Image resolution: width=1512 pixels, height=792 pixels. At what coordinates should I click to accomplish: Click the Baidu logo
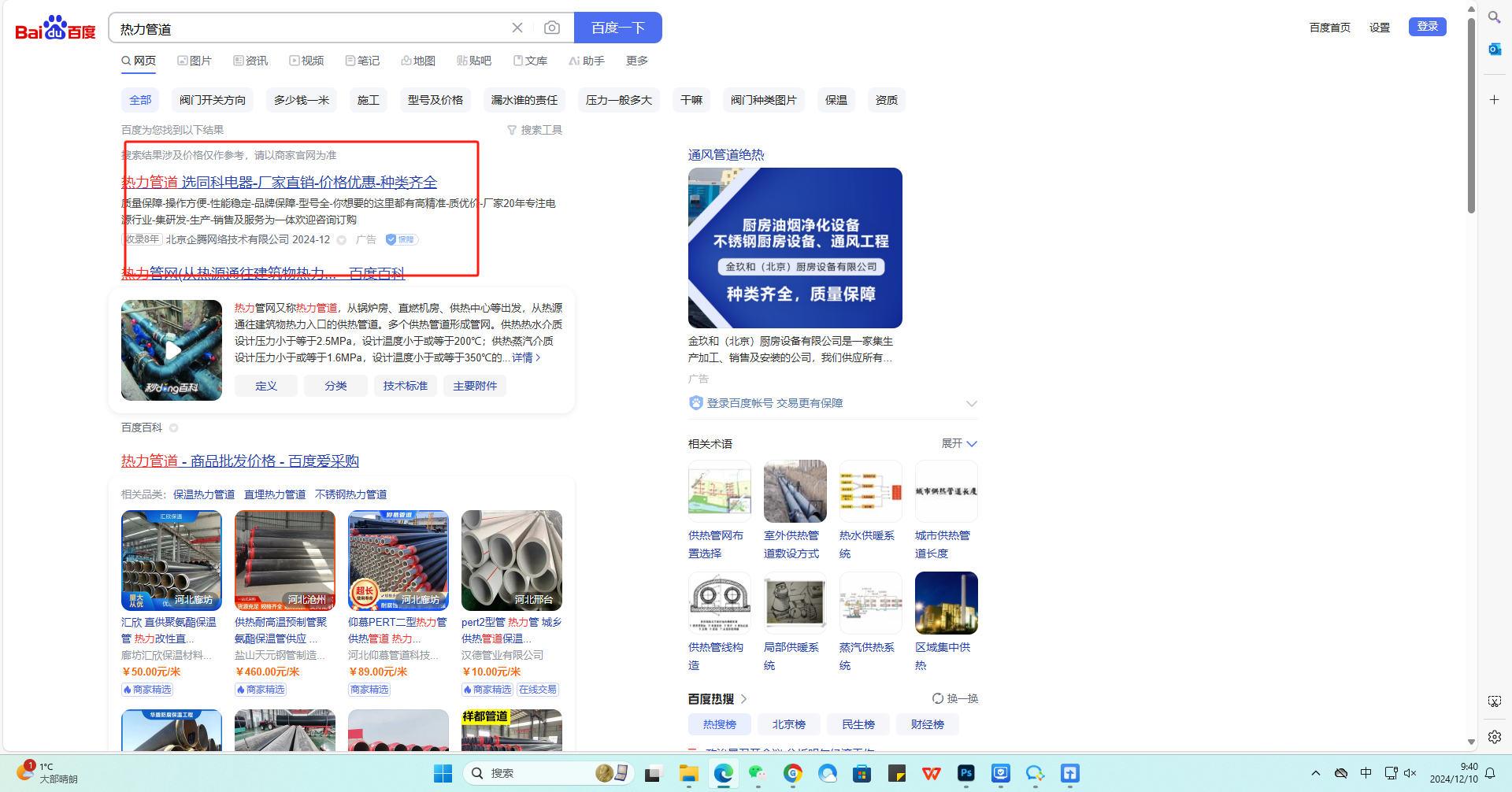click(x=55, y=28)
